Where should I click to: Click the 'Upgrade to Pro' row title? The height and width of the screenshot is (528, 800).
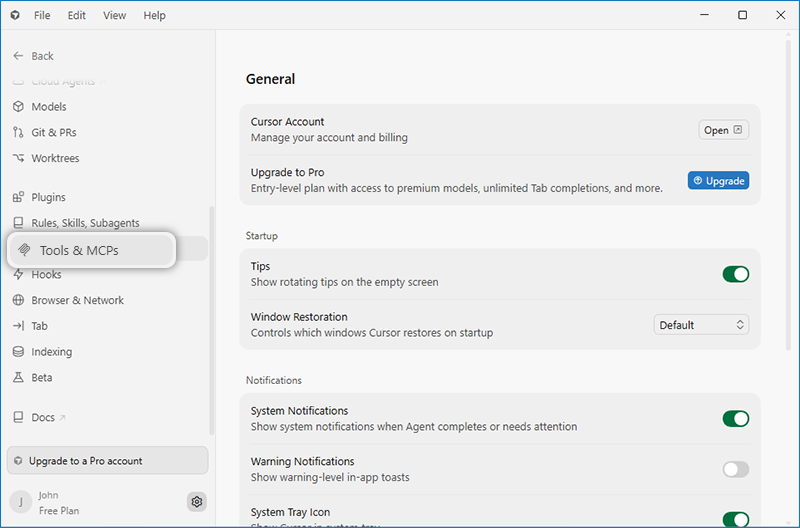coord(287,172)
